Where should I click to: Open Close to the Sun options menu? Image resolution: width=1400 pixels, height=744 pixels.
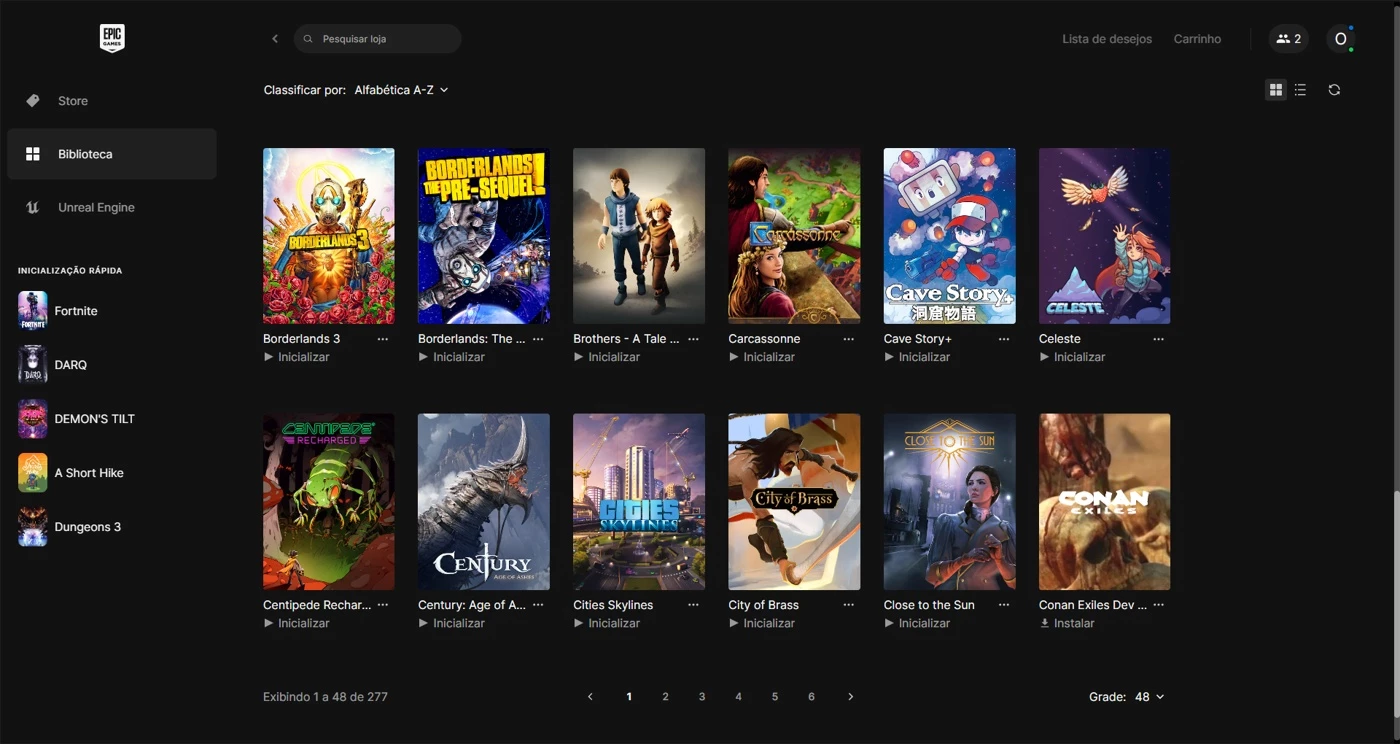tap(1004, 605)
